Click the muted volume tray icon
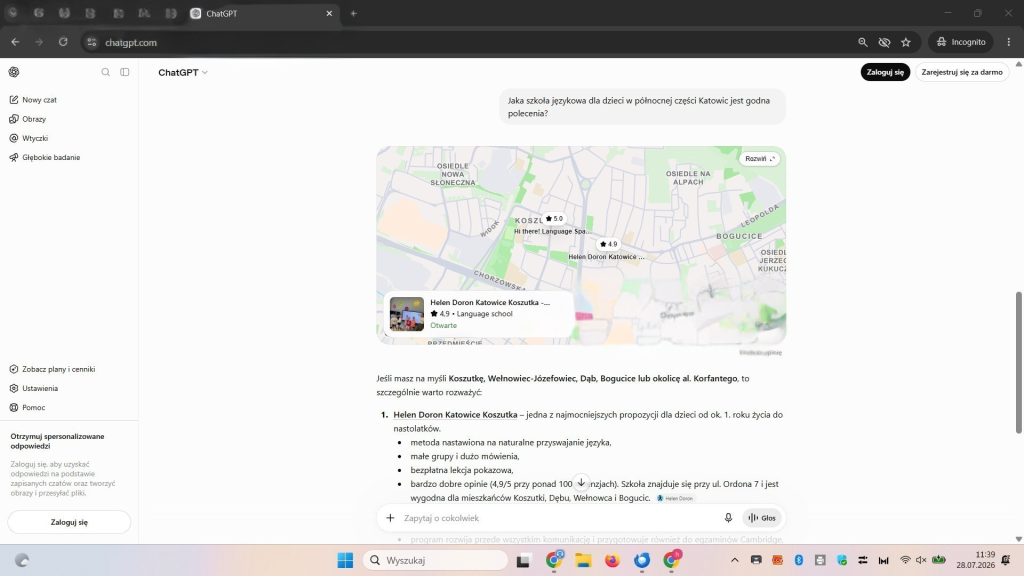Viewport: 1024px width, 576px height. [921, 560]
